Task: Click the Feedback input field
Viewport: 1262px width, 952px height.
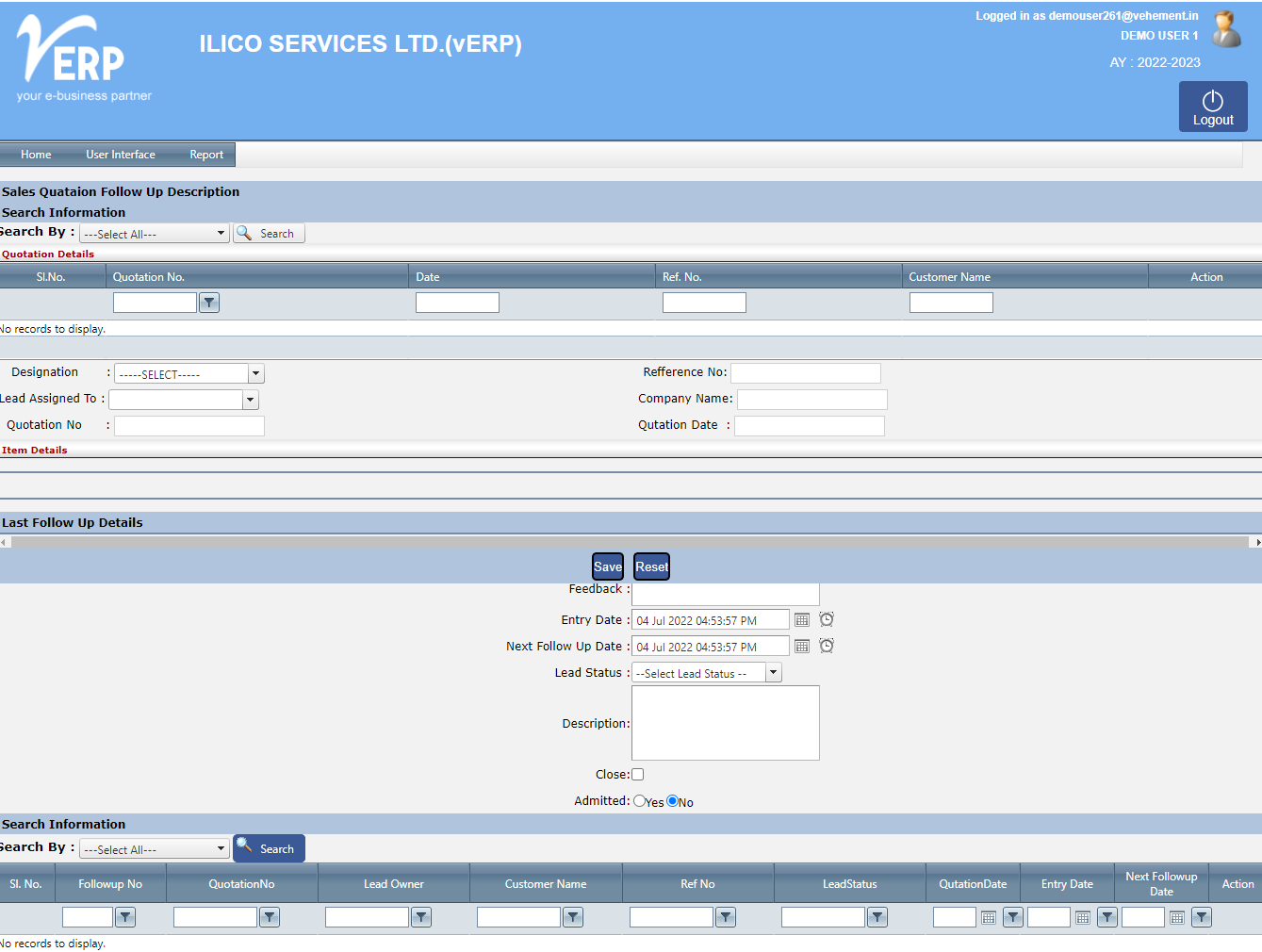Action: tap(726, 594)
